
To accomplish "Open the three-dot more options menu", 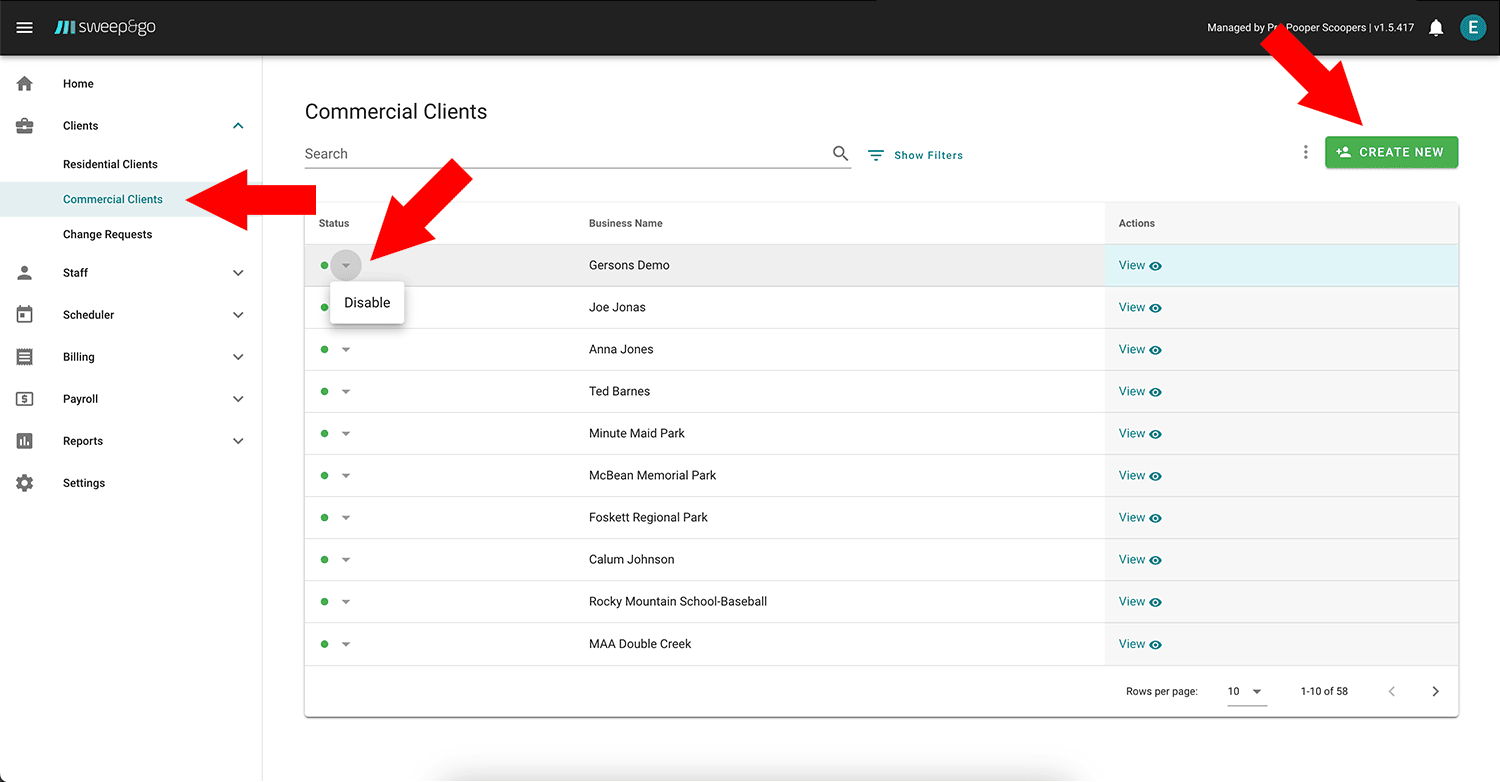I will click(1305, 152).
